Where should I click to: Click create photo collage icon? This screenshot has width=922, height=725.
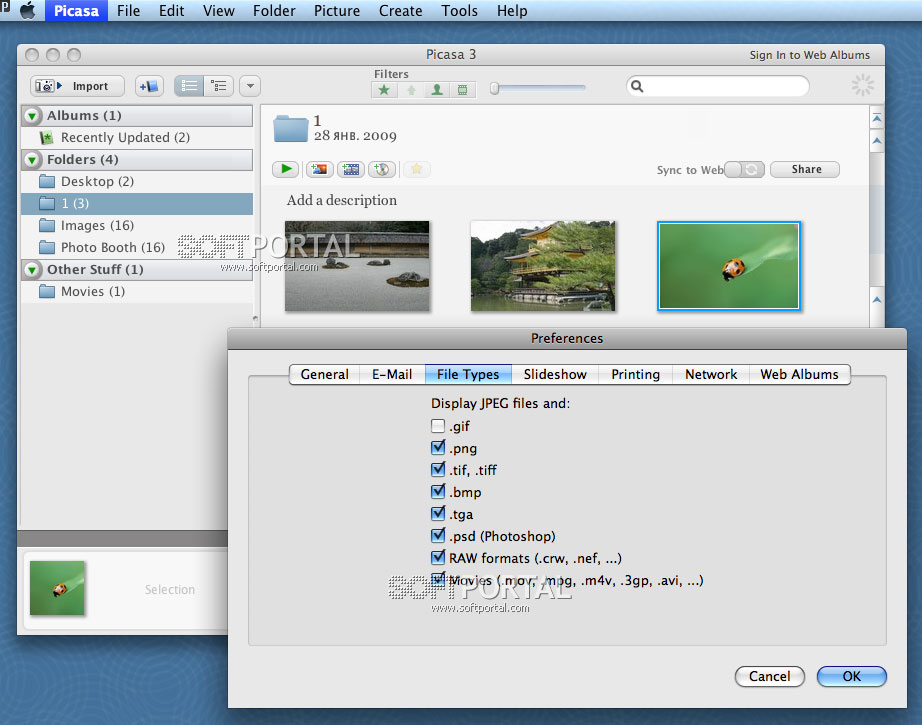pyautogui.click(x=320, y=169)
